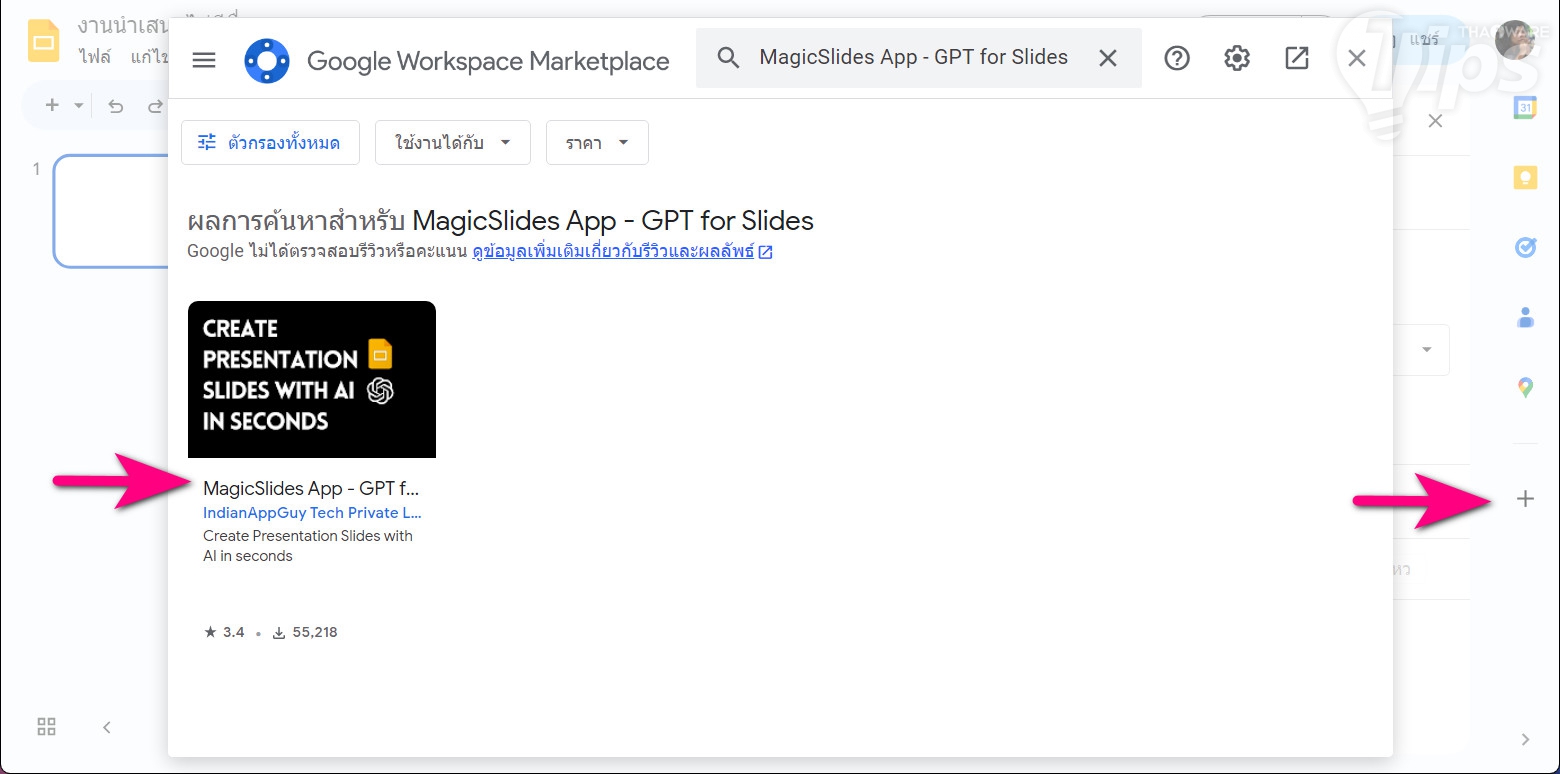Open the MagicSlides app banner image
This screenshot has width=1560, height=774.
[x=312, y=379]
